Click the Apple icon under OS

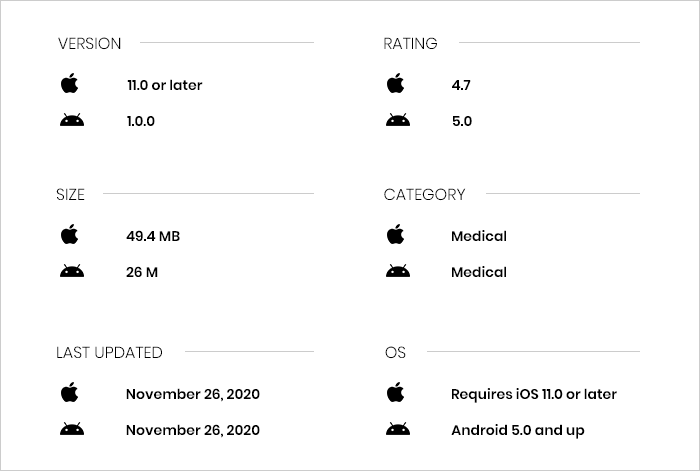click(x=396, y=393)
